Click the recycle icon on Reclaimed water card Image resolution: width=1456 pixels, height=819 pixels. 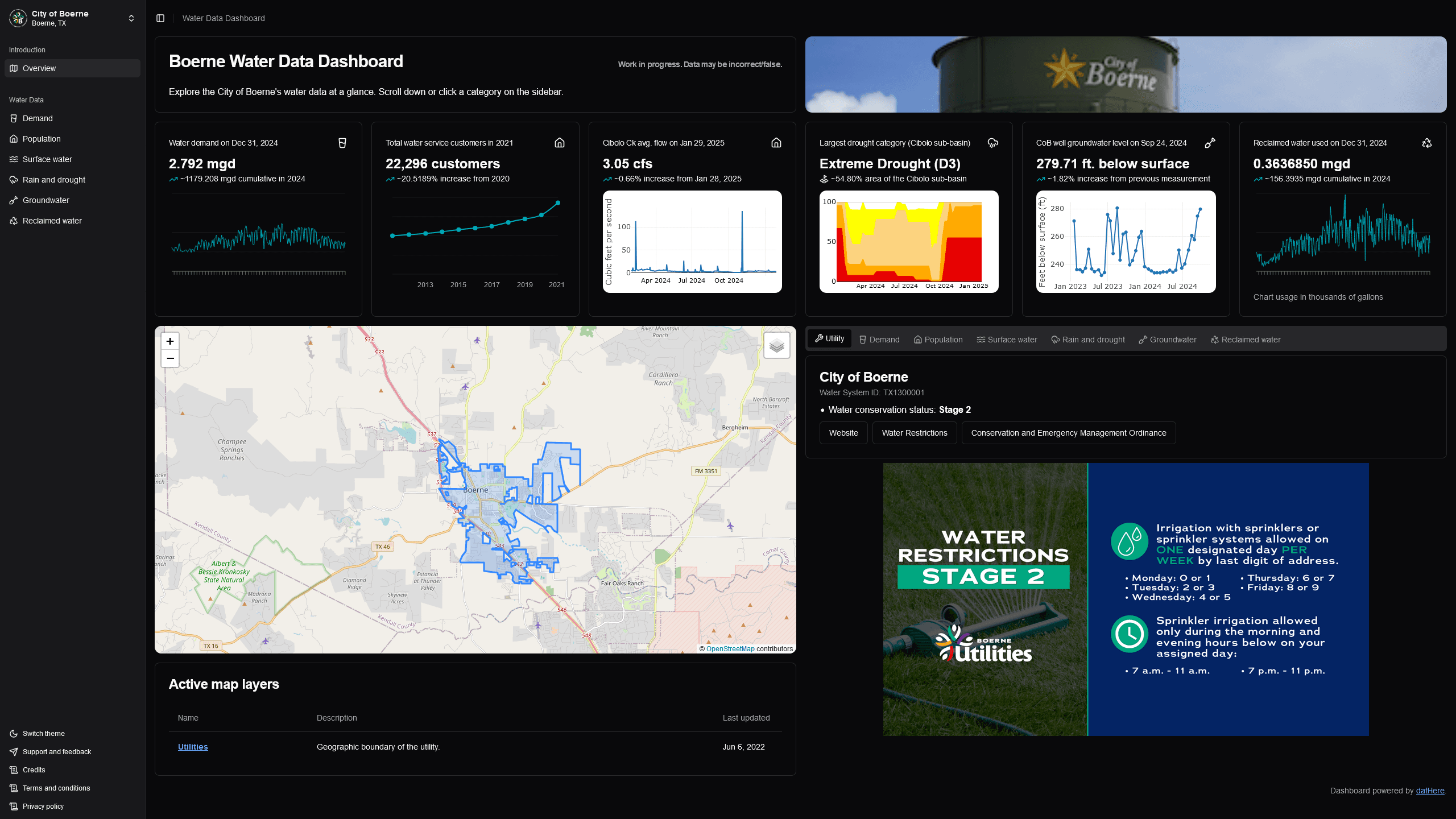coord(1427,143)
